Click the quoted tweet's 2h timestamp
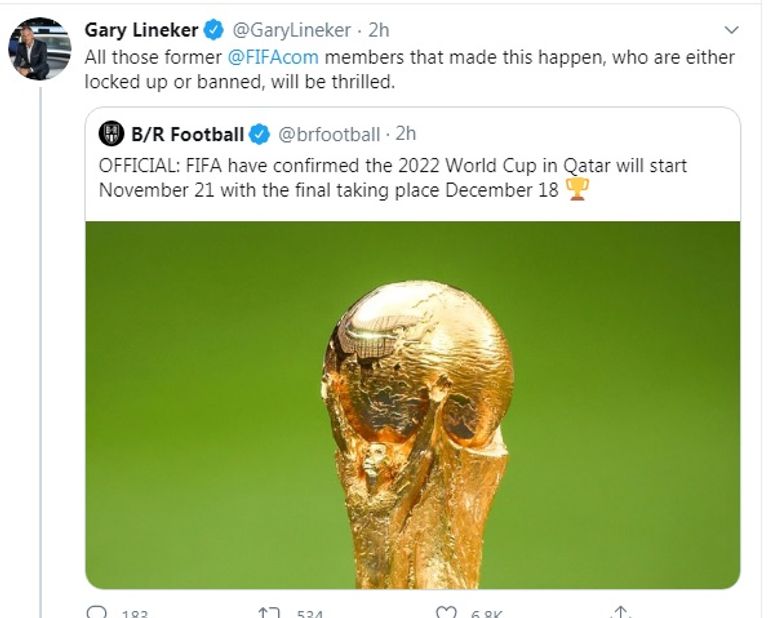This screenshot has width=768, height=618. 405,134
